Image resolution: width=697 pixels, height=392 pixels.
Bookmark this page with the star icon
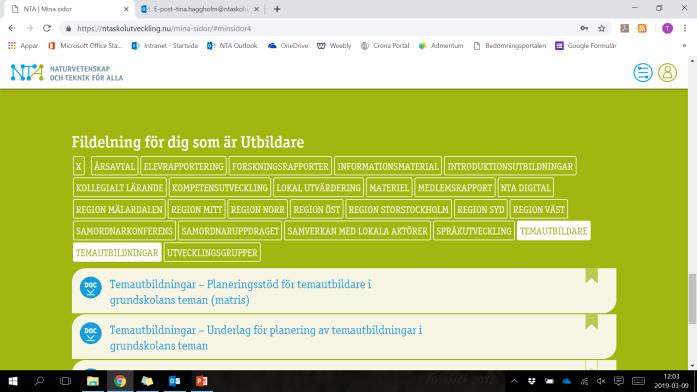(601, 28)
